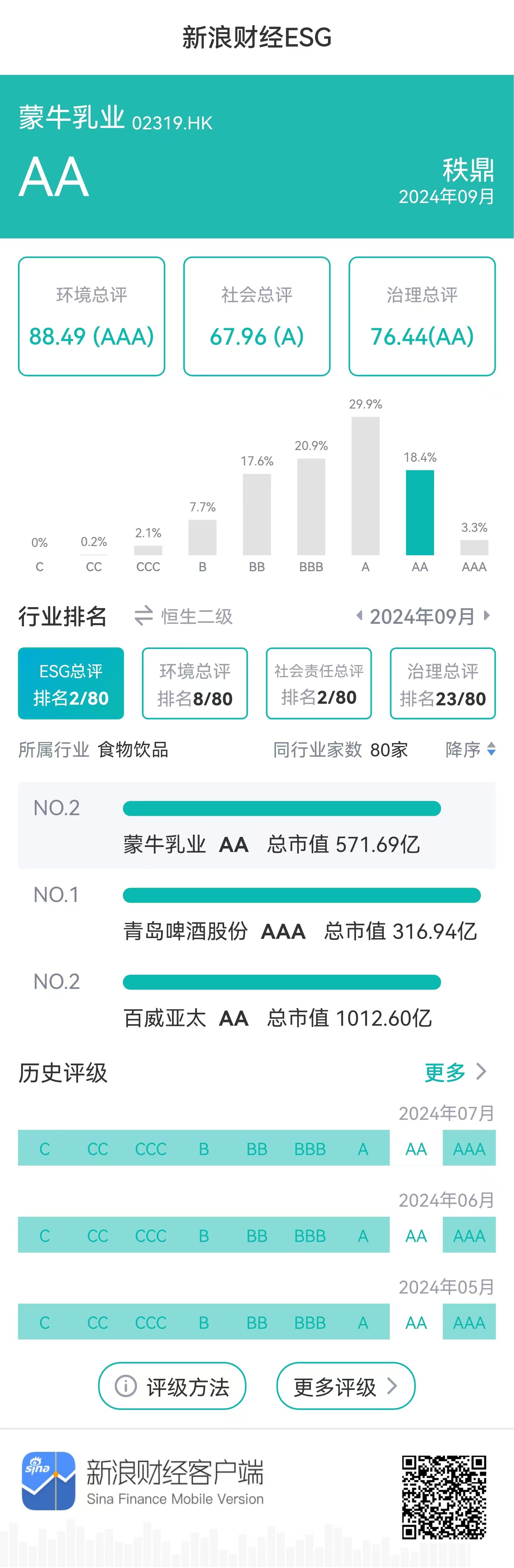Click 青岛啤酒股份 AAA 总市值 316.94亿 row text
Viewport: 514px width, 1568px height.
tap(300, 931)
